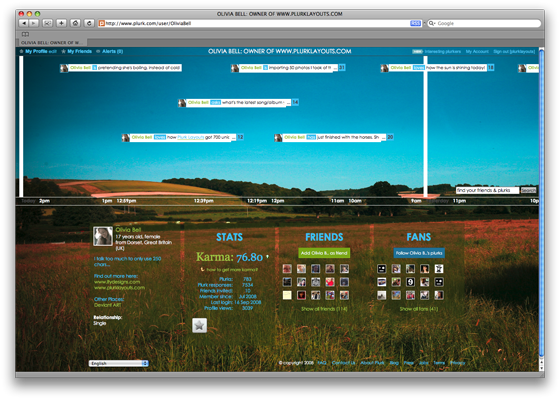560x399 pixels.
Task: Click Olivia Bell's profile picture
Action: coord(103,236)
